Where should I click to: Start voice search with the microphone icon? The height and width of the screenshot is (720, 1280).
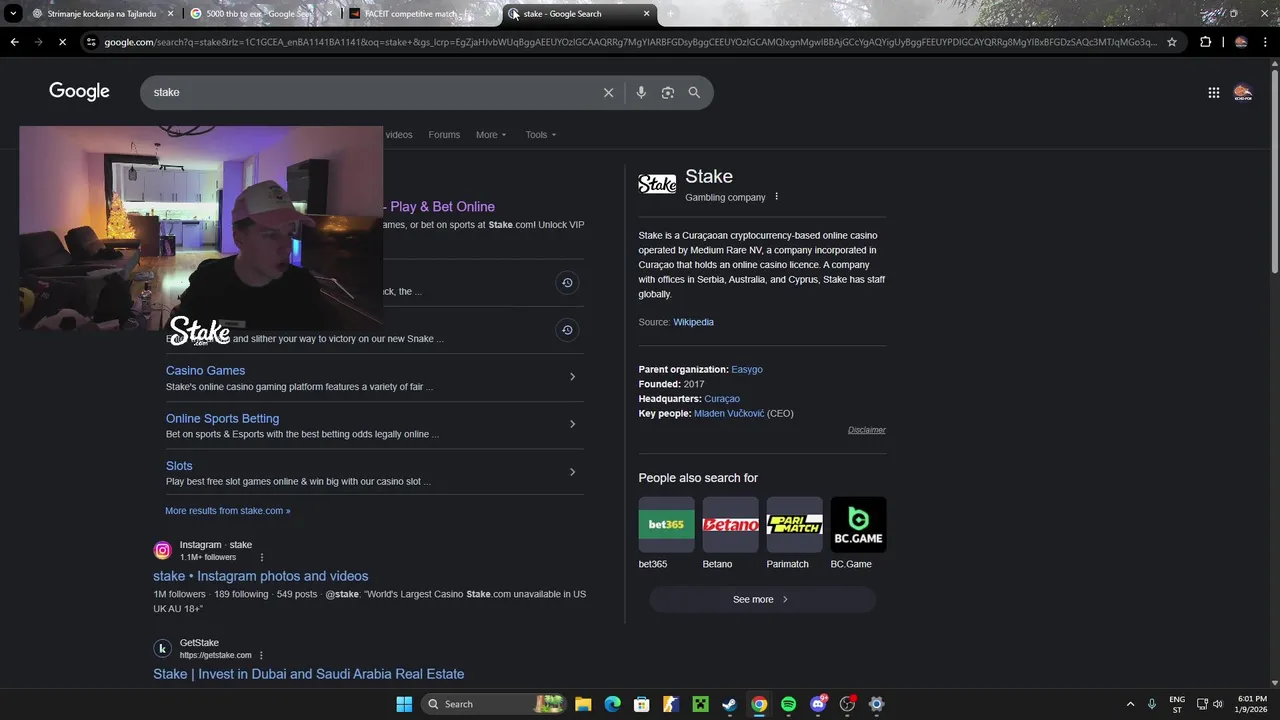tap(641, 92)
